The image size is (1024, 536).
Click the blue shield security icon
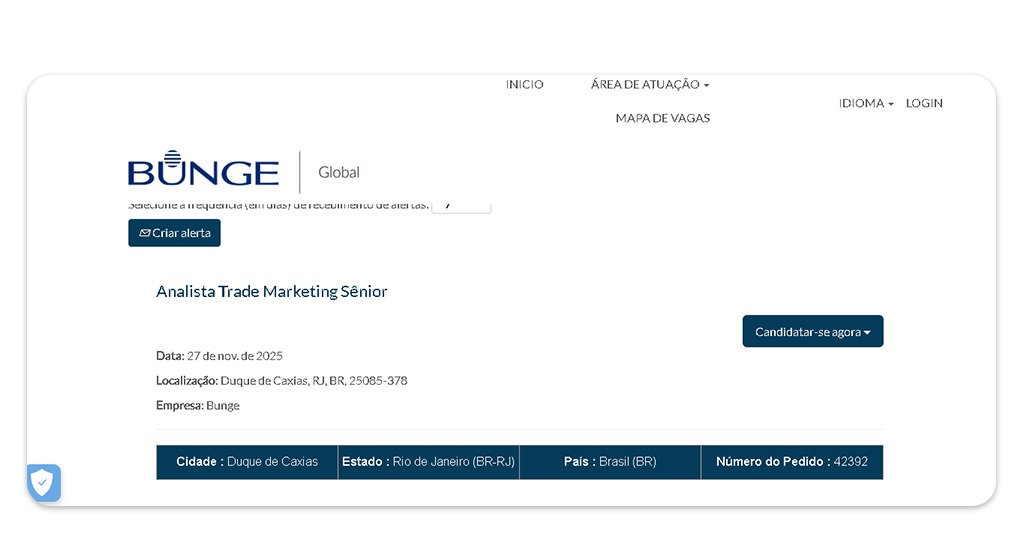click(43, 483)
